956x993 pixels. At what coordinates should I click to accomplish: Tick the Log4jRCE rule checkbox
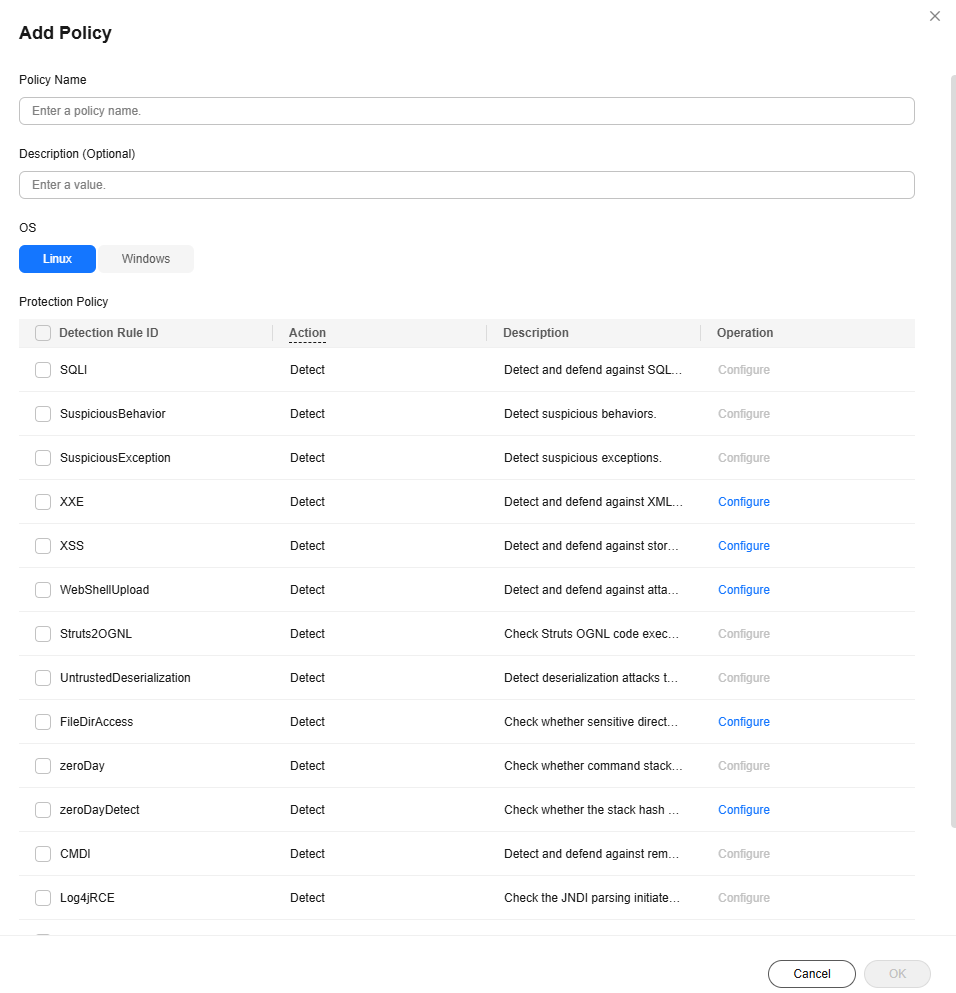tap(43, 898)
